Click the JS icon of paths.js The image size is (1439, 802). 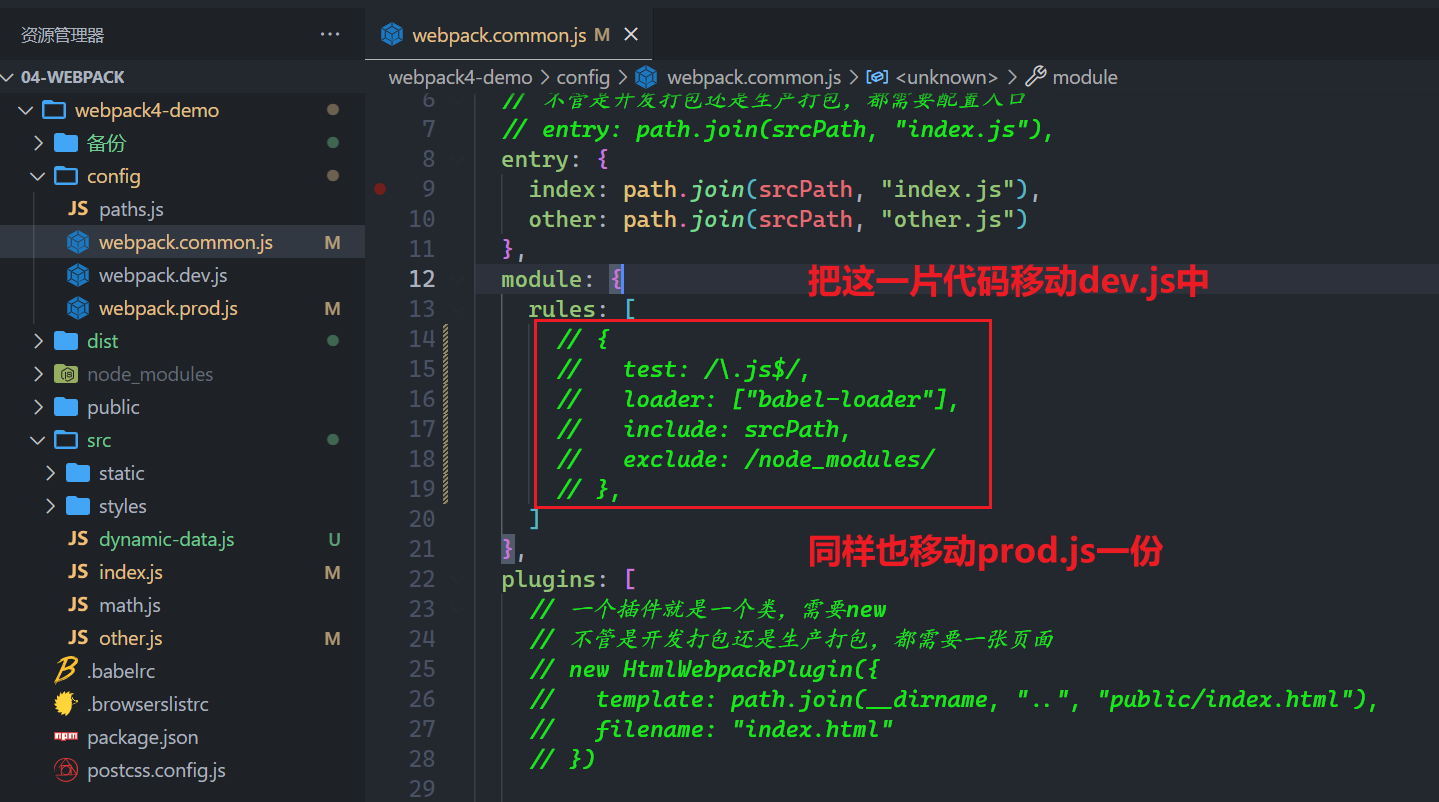(78, 209)
